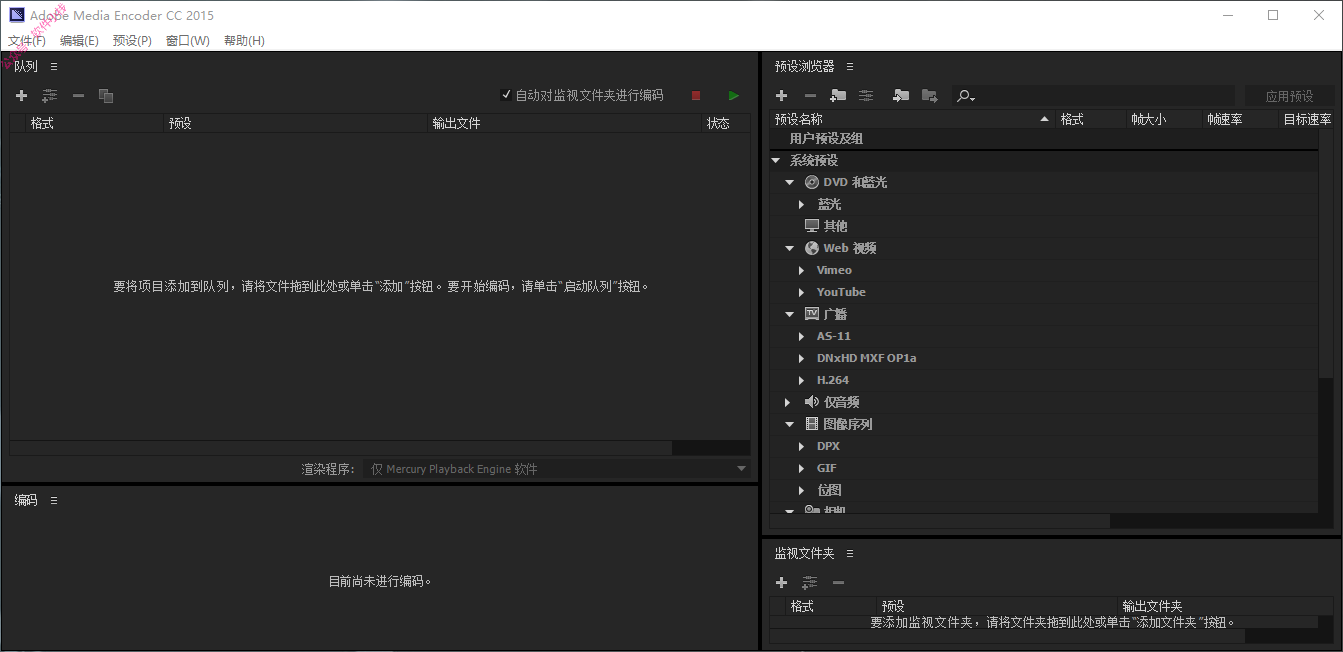Click the preset browser horizontal scrollbar
The height and width of the screenshot is (652, 1343).
(940, 521)
